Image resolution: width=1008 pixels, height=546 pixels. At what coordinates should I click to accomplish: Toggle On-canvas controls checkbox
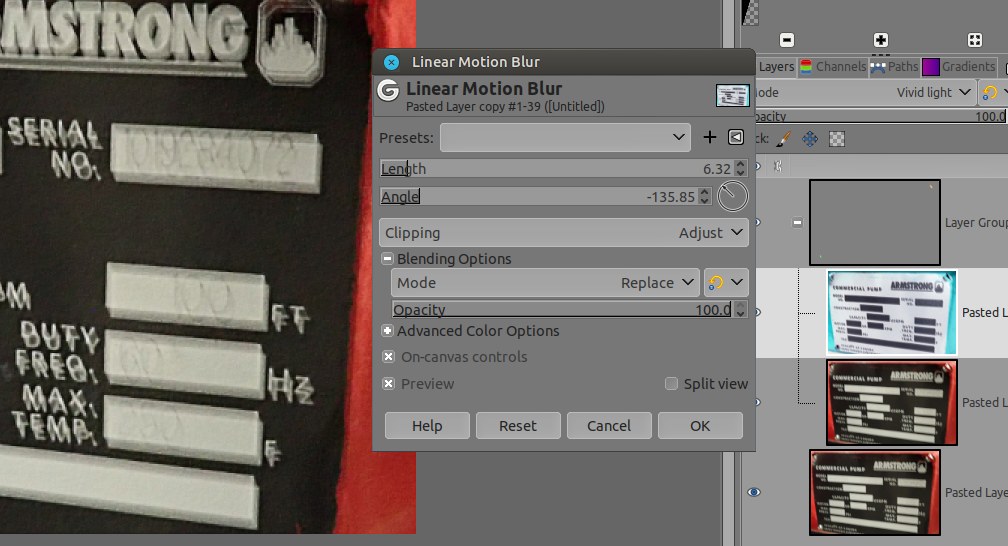point(388,356)
